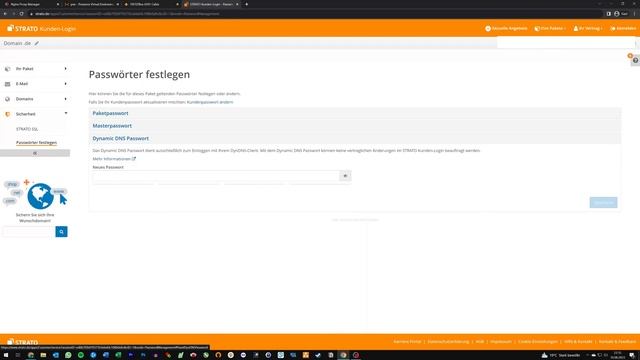Click the browser reload icon
The width and height of the screenshot is (640, 360).
pos(21,13)
